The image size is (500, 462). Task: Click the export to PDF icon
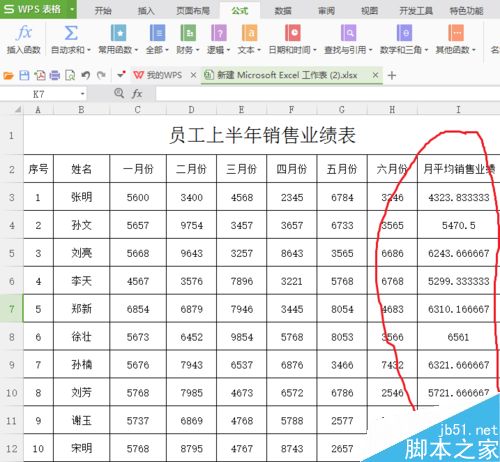(x=40, y=75)
